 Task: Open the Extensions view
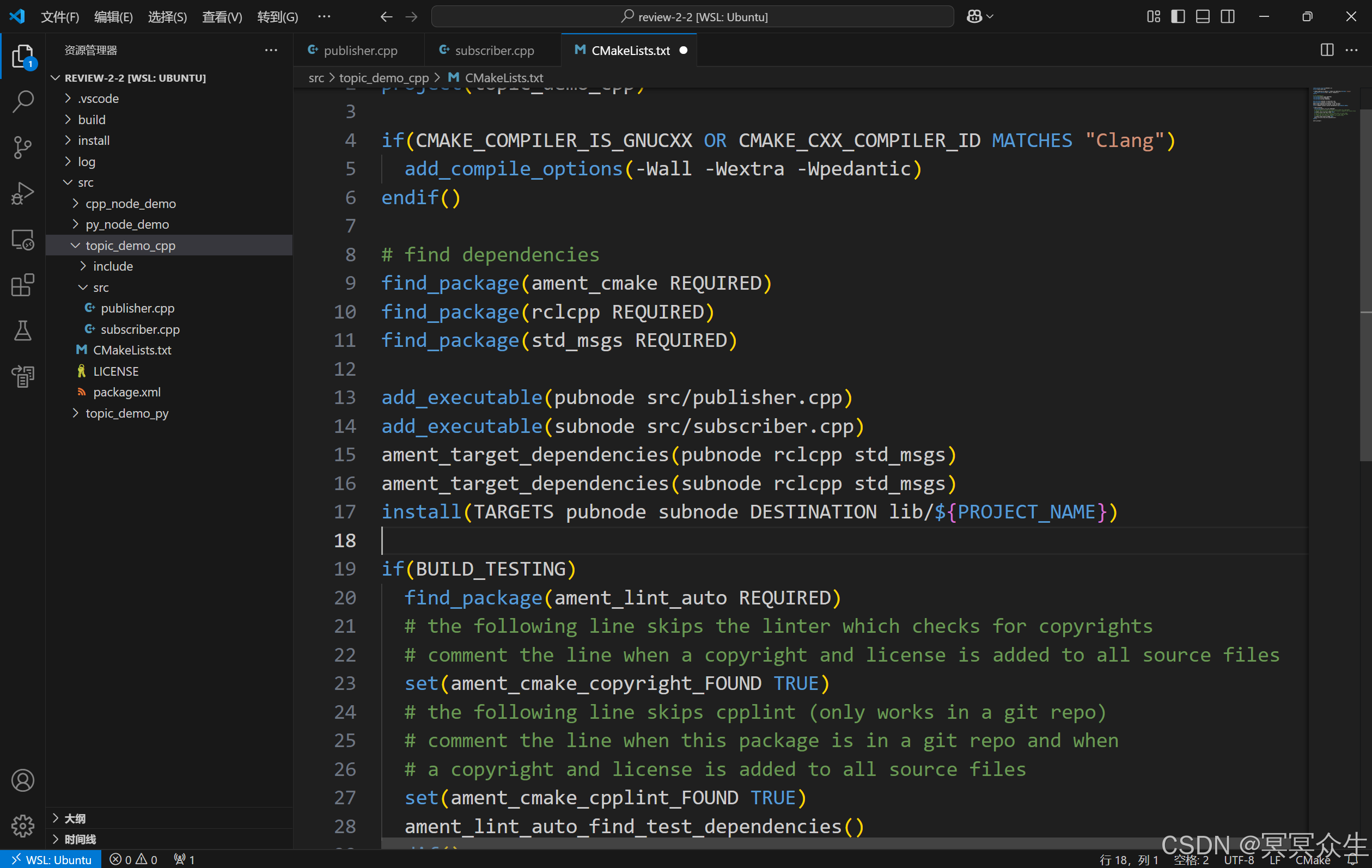point(23,285)
